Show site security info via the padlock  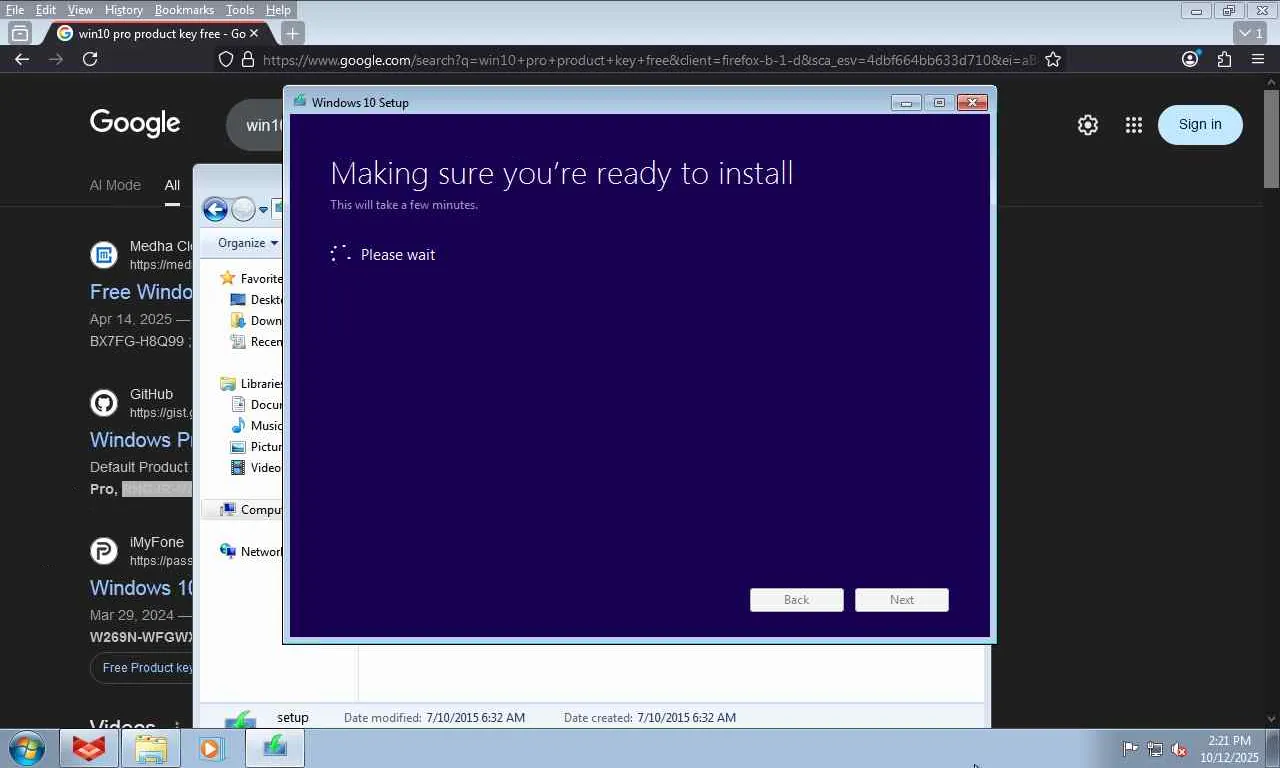(249, 60)
